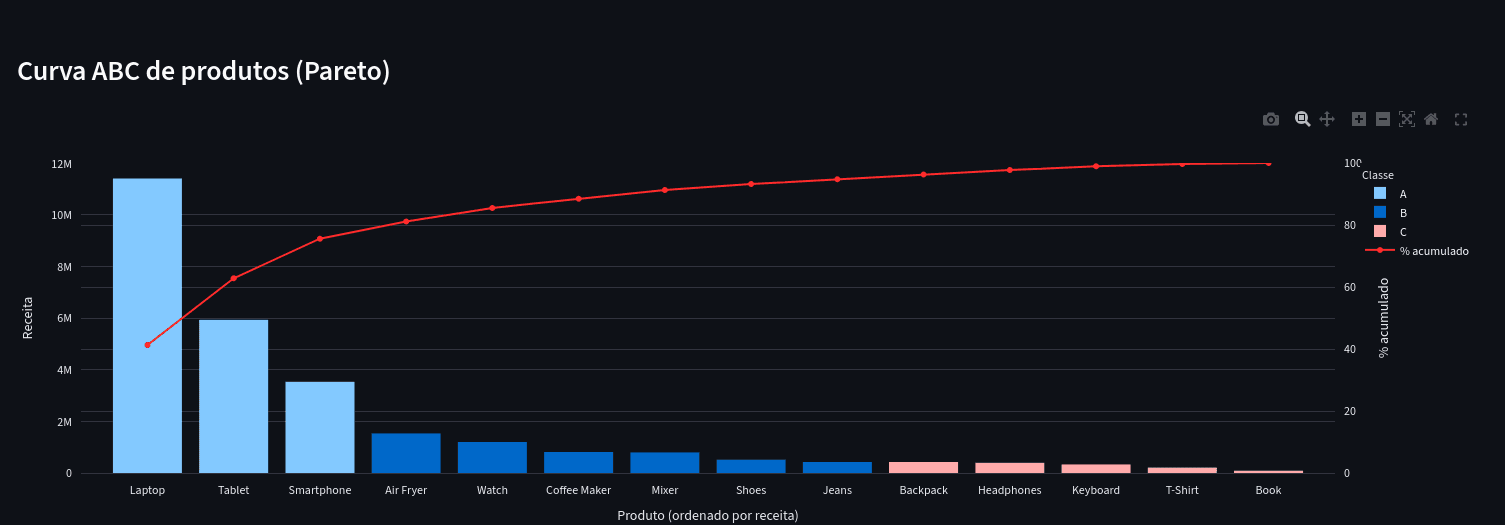Click the '12M' y-axis tick label
Screen dimensions: 1505x525
(61, 164)
